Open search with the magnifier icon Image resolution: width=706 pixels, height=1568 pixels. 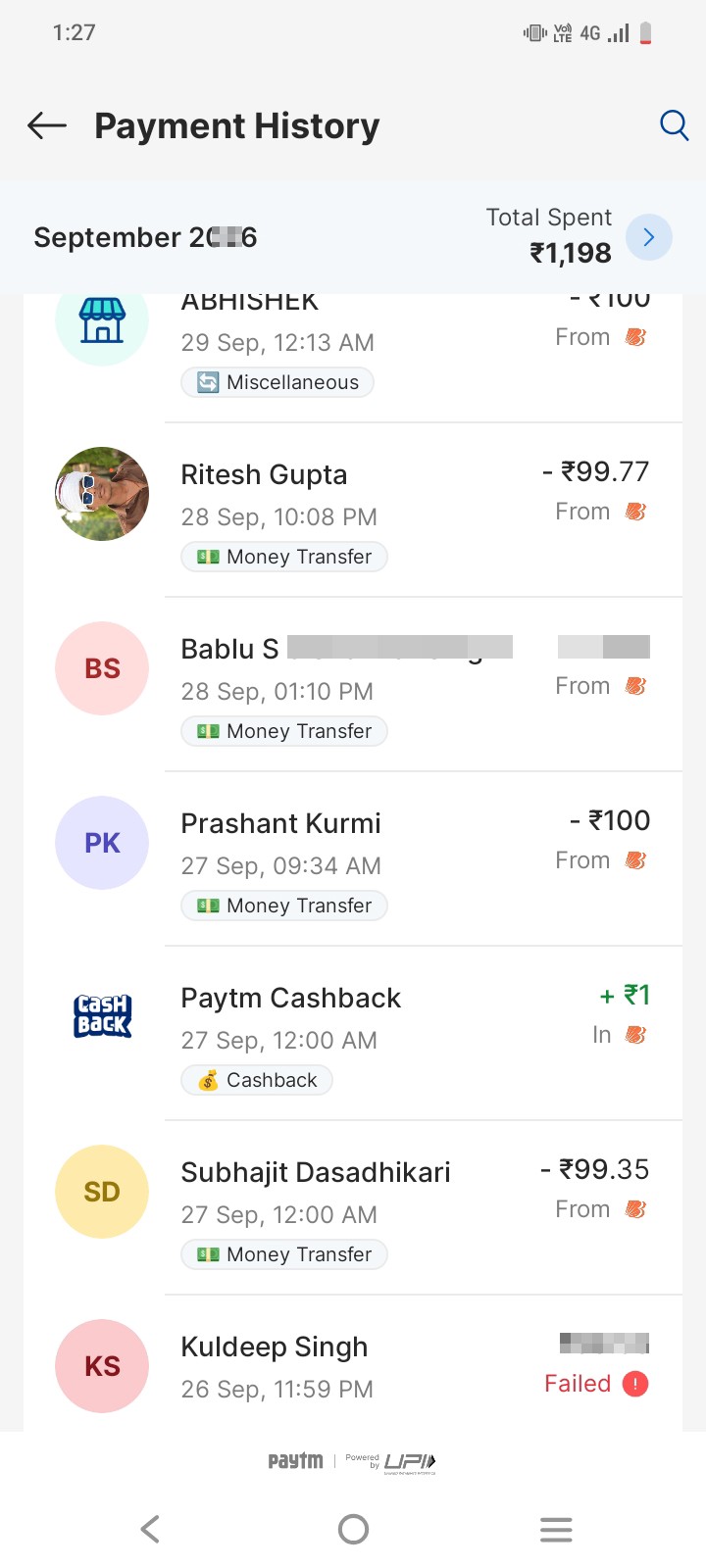pyautogui.click(x=674, y=125)
